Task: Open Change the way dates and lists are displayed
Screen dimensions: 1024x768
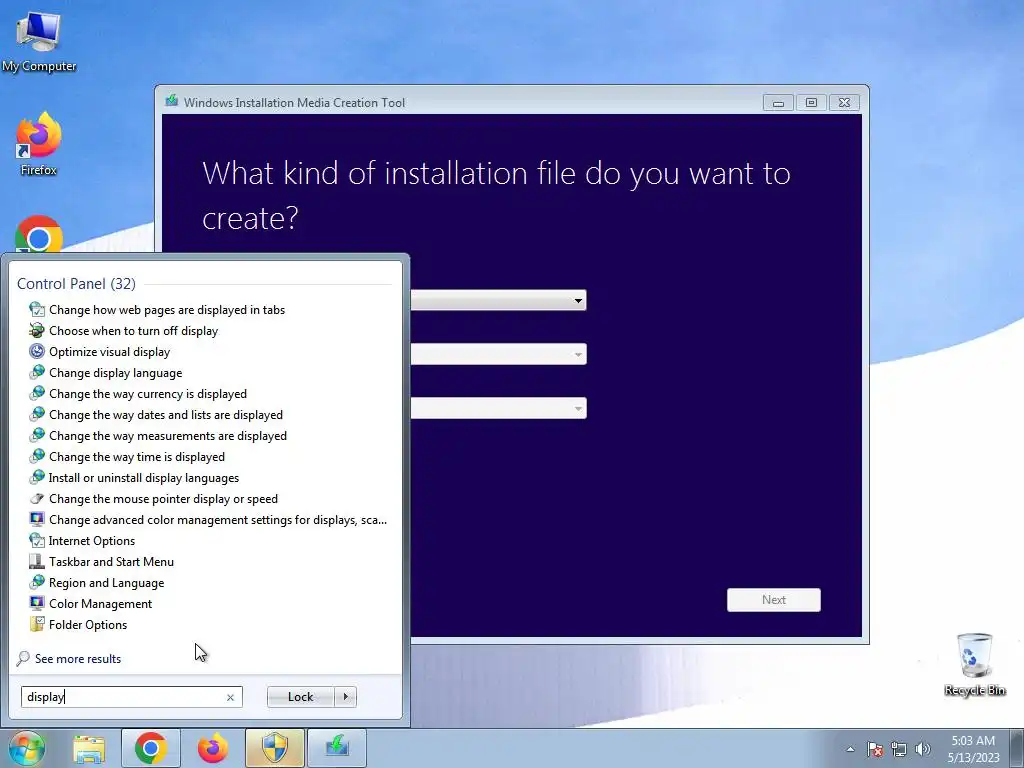Action: [x=166, y=415]
